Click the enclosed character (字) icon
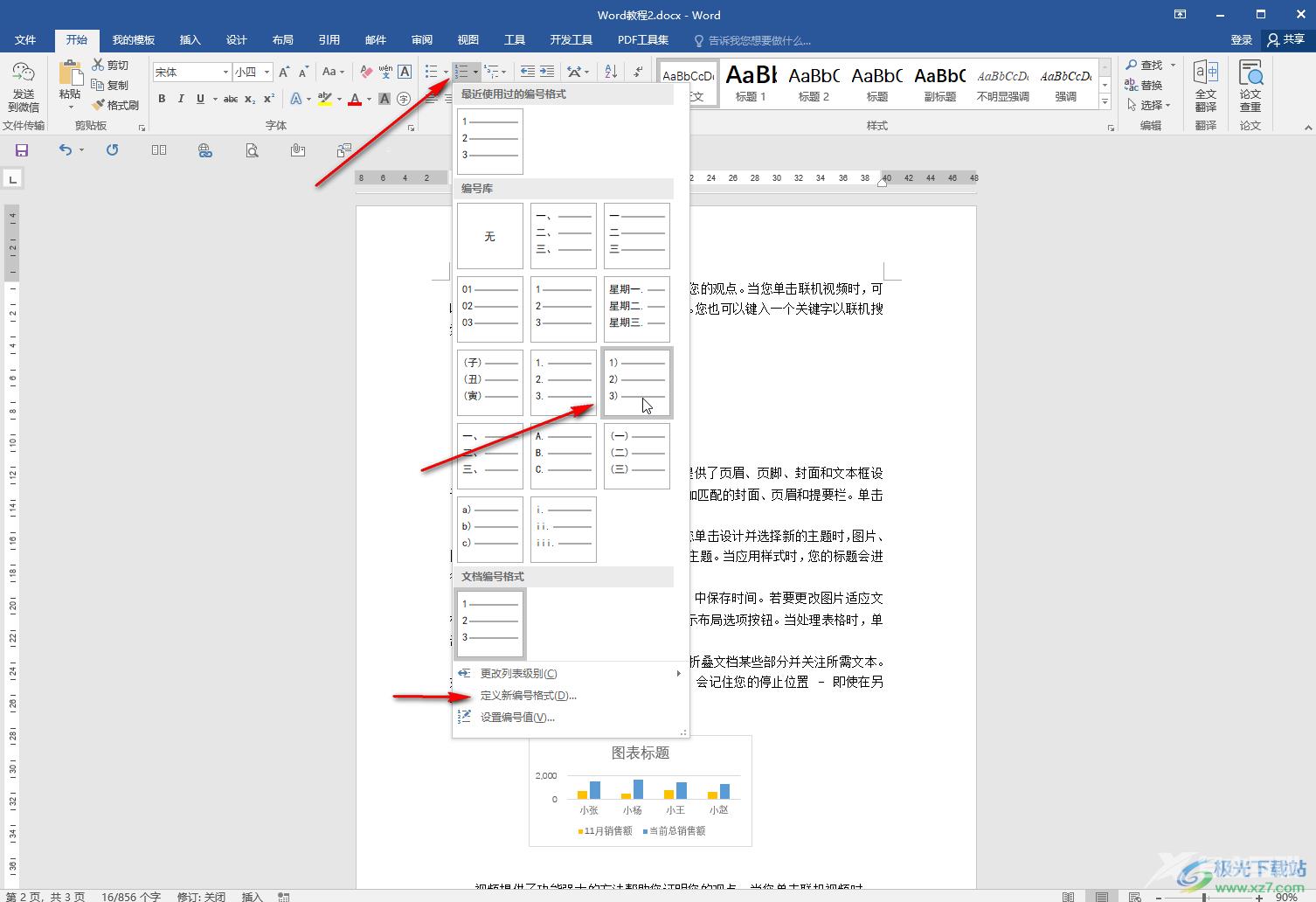The image size is (1316, 902). click(404, 99)
